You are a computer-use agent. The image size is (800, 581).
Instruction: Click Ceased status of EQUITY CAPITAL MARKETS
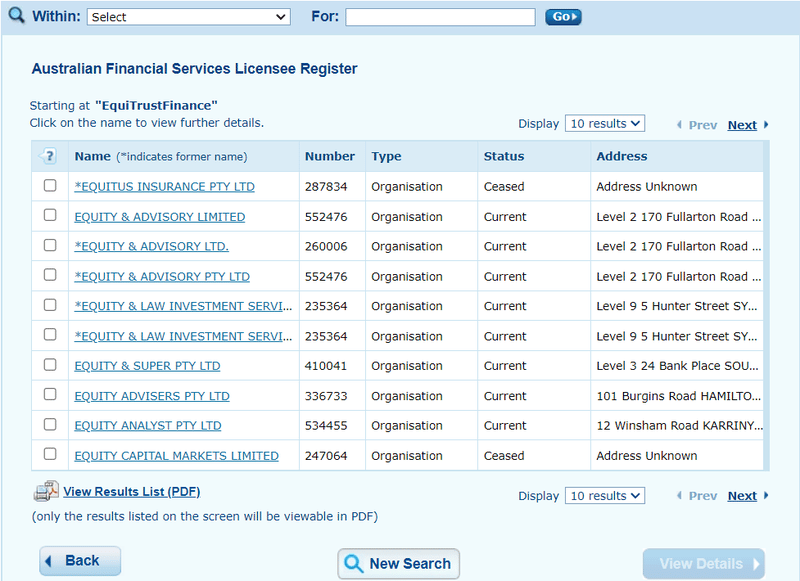504,456
